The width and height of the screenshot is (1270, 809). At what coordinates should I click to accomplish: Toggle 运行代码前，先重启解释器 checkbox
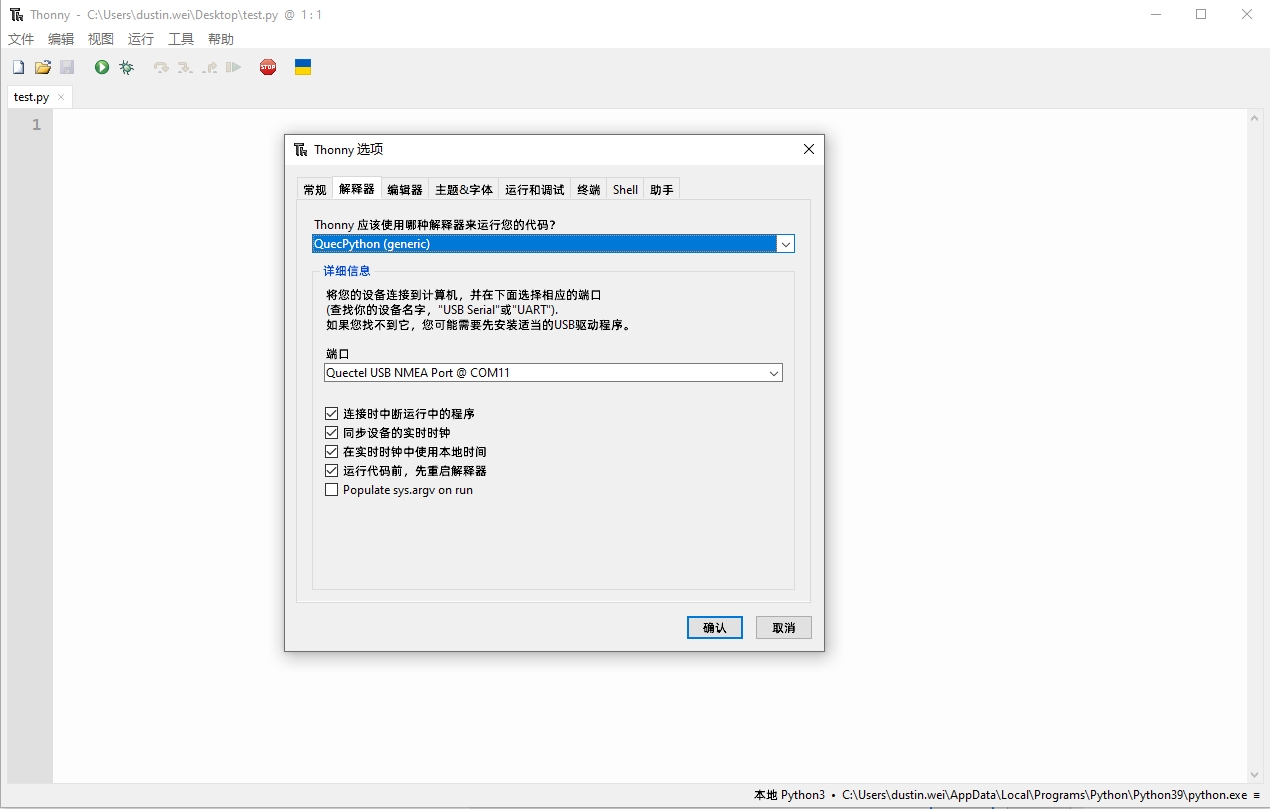[332, 470]
